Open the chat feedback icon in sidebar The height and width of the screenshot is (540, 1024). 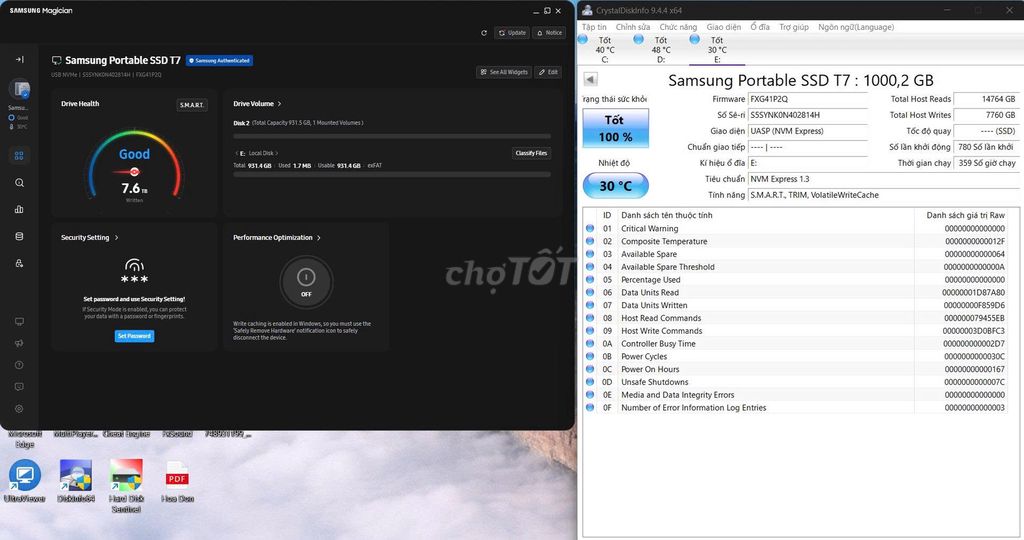tap(19, 387)
